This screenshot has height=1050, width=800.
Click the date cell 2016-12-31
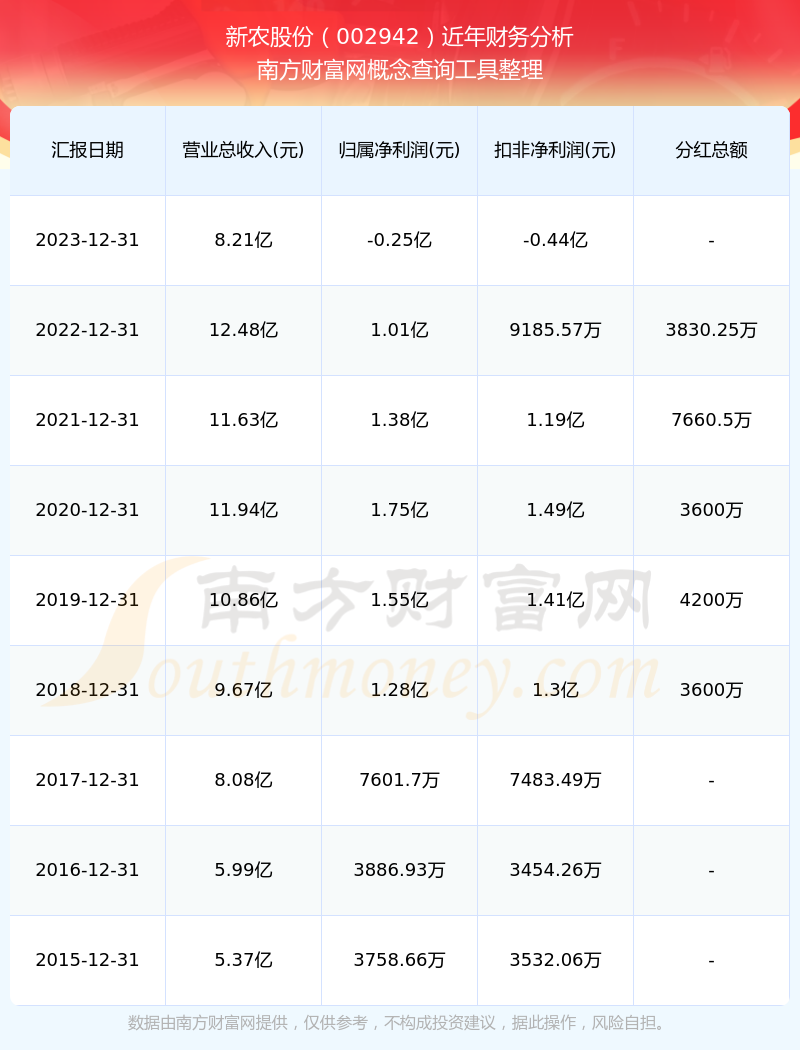88,870
